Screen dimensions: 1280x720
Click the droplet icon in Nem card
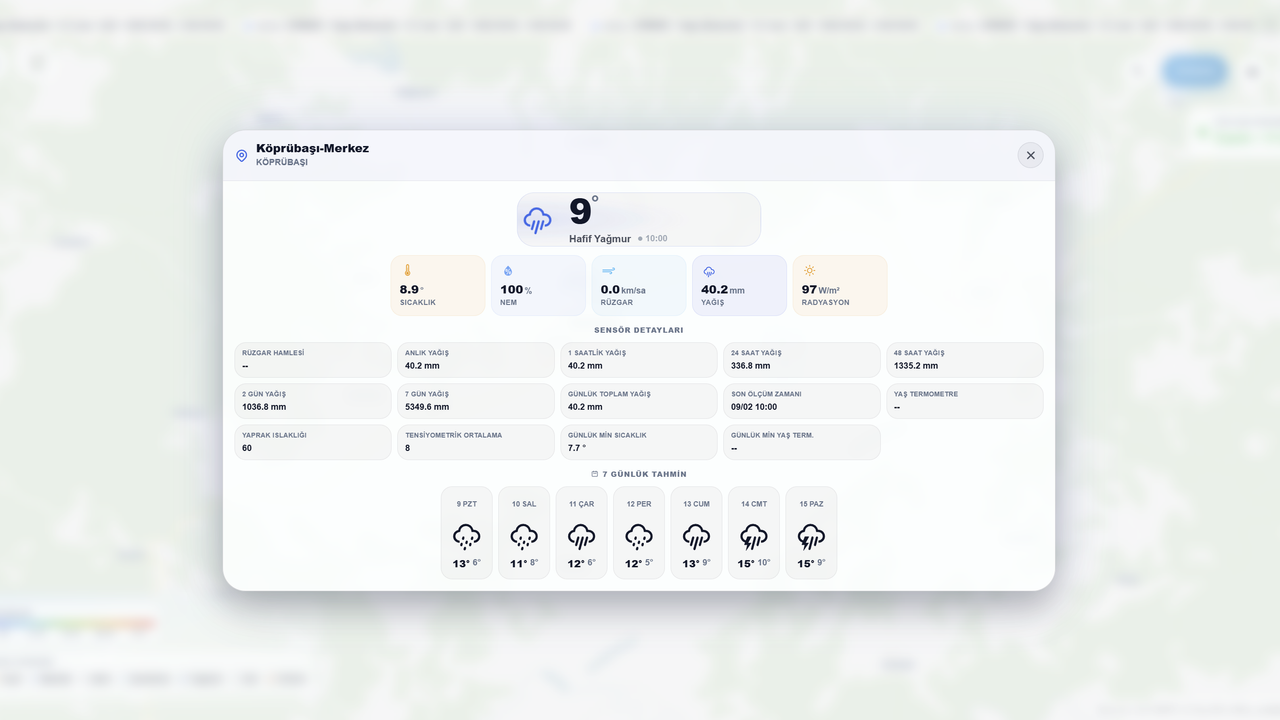pos(507,271)
